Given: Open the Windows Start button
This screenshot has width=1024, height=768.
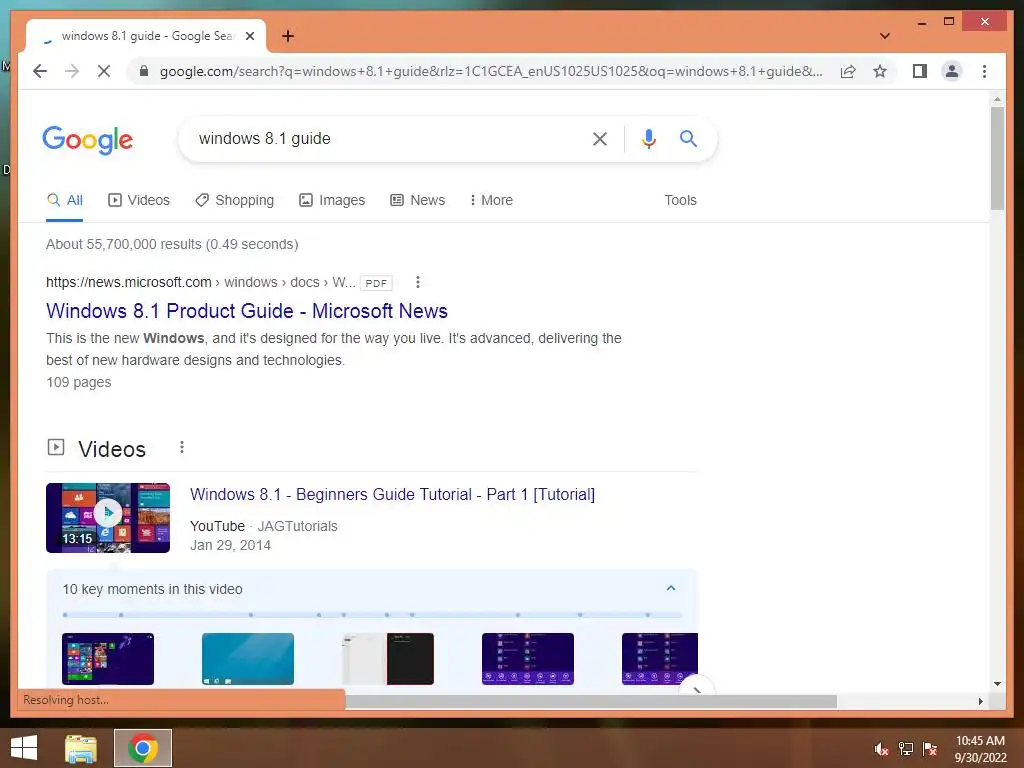Looking at the screenshot, I should [x=24, y=748].
